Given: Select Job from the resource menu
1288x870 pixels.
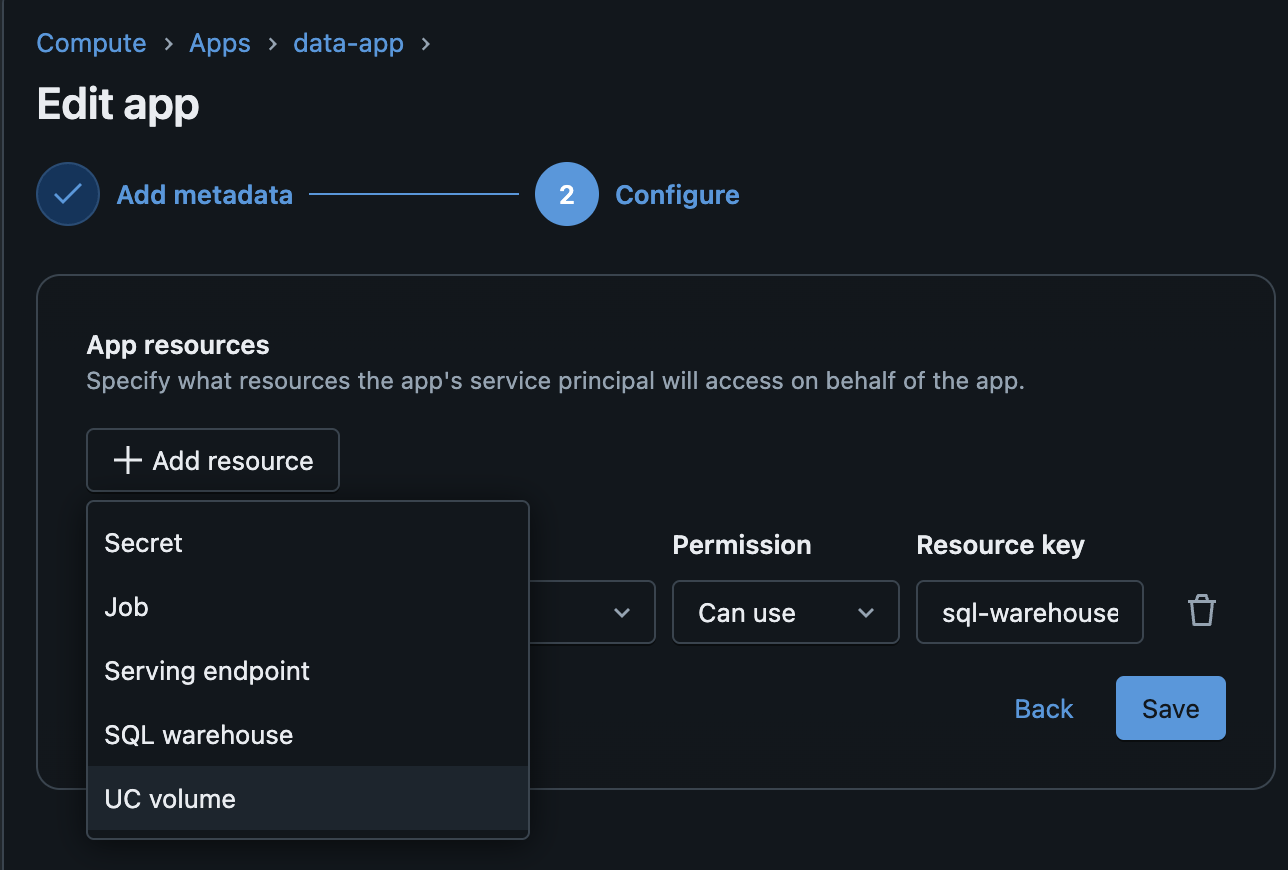Looking at the screenshot, I should [x=126, y=607].
